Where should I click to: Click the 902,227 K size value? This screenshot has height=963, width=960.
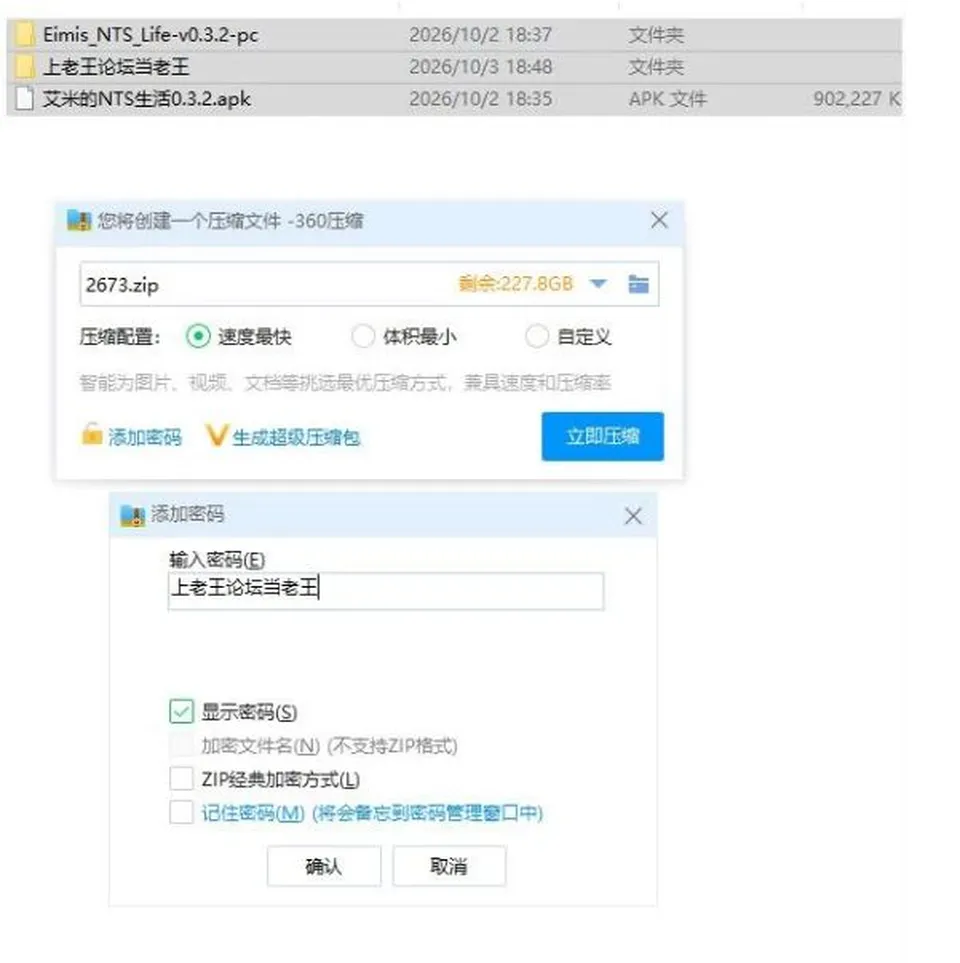856,99
